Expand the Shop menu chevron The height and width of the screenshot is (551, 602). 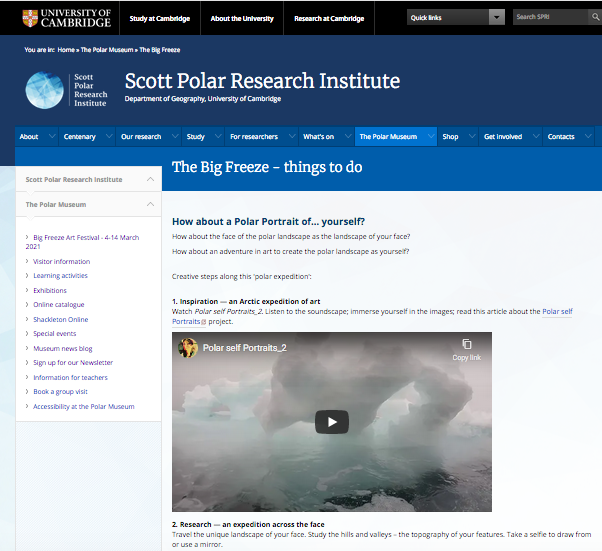pyautogui.click(x=472, y=136)
